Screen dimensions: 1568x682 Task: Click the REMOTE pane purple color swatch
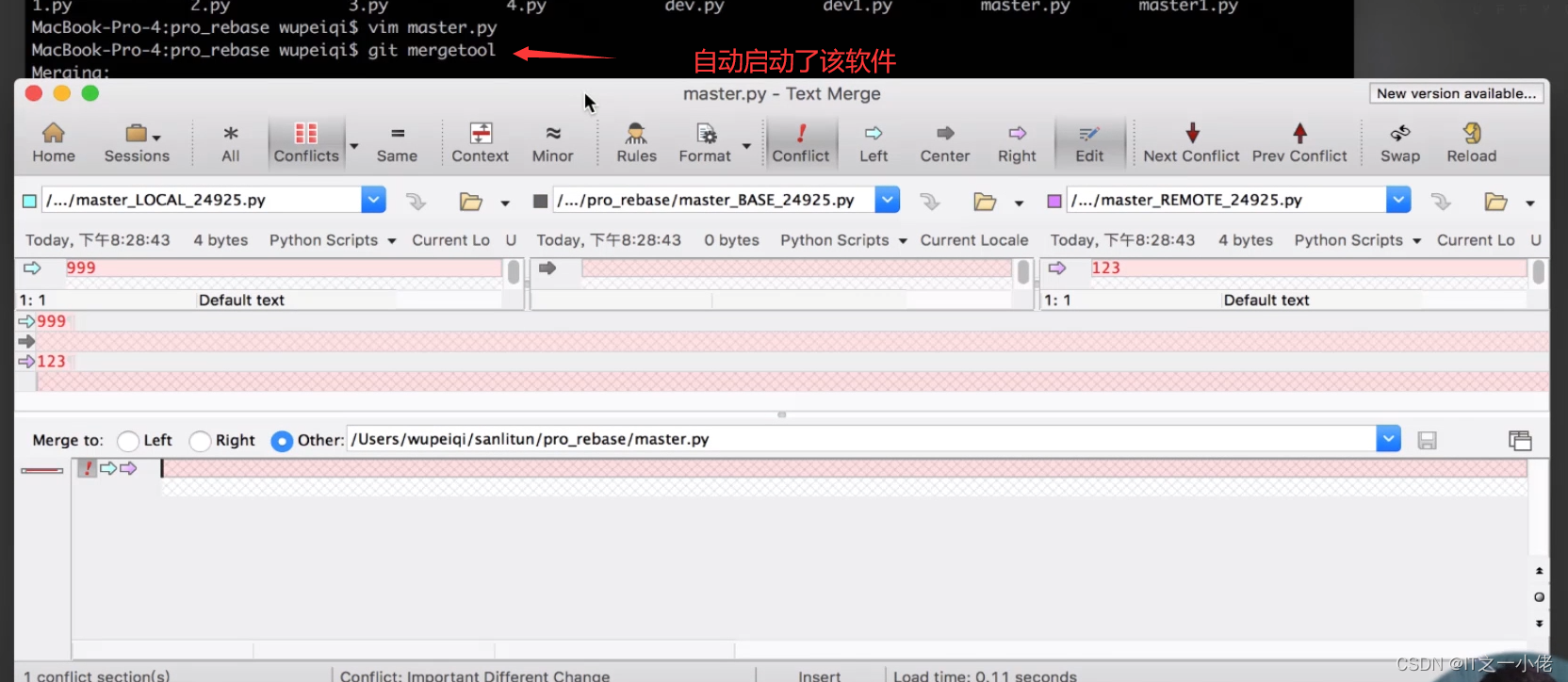(x=1054, y=201)
